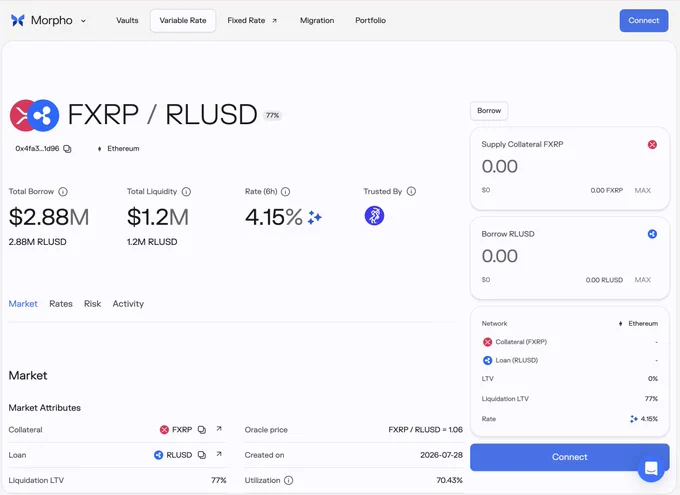Viewport: 680px width, 495px height.
Task: Copy the RLUSD loan address
Action: click(202, 455)
